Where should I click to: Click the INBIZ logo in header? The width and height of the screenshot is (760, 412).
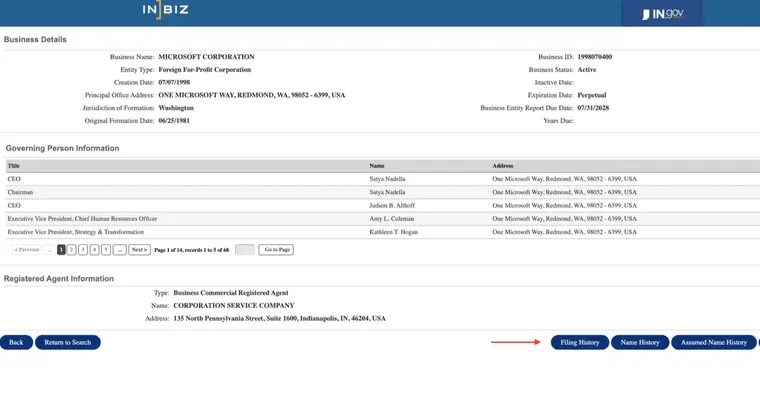point(165,10)
